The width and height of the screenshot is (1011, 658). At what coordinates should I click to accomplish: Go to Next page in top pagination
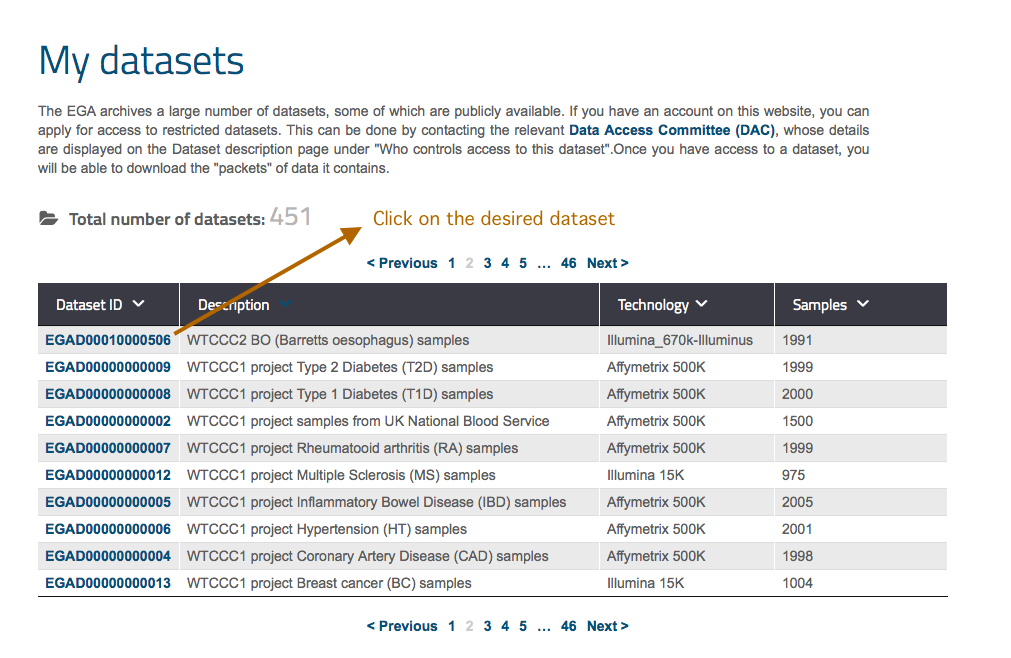point(607,263)
